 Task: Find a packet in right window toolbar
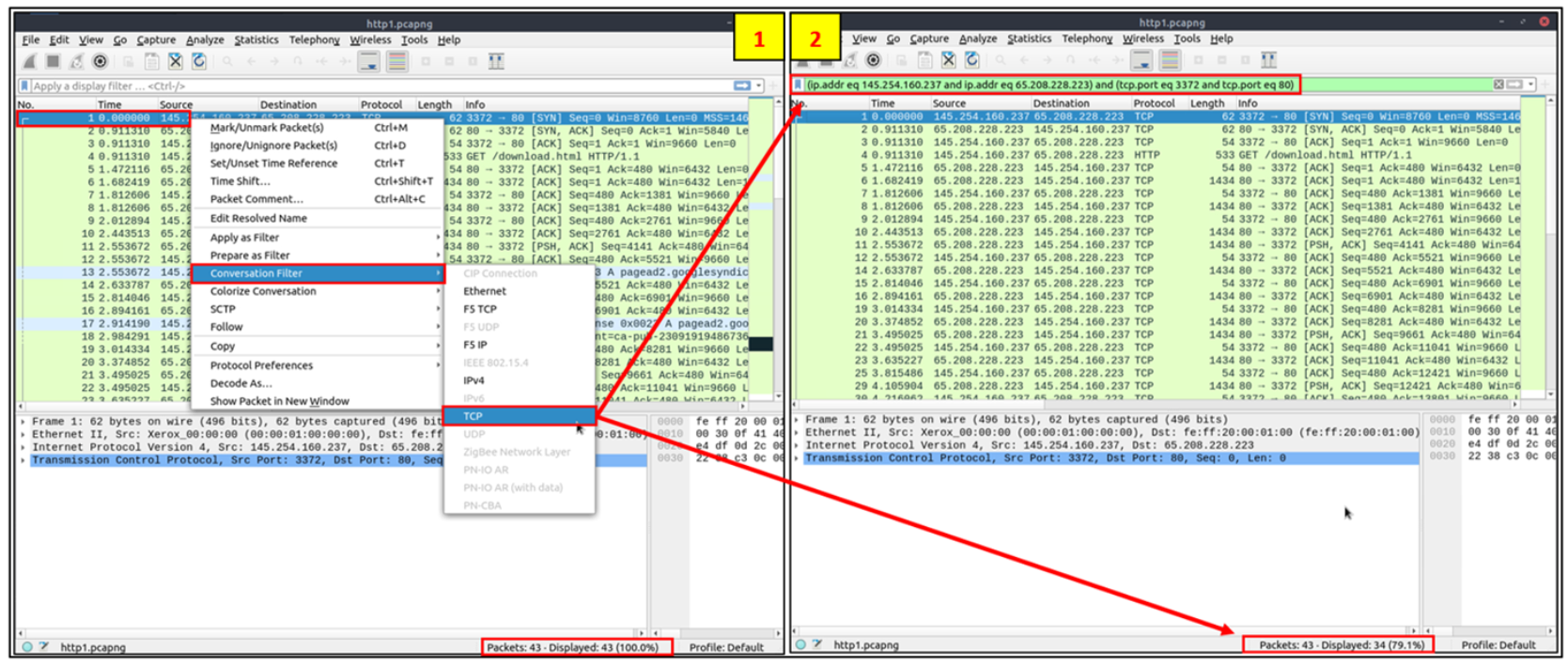(x=1000, y=60)
